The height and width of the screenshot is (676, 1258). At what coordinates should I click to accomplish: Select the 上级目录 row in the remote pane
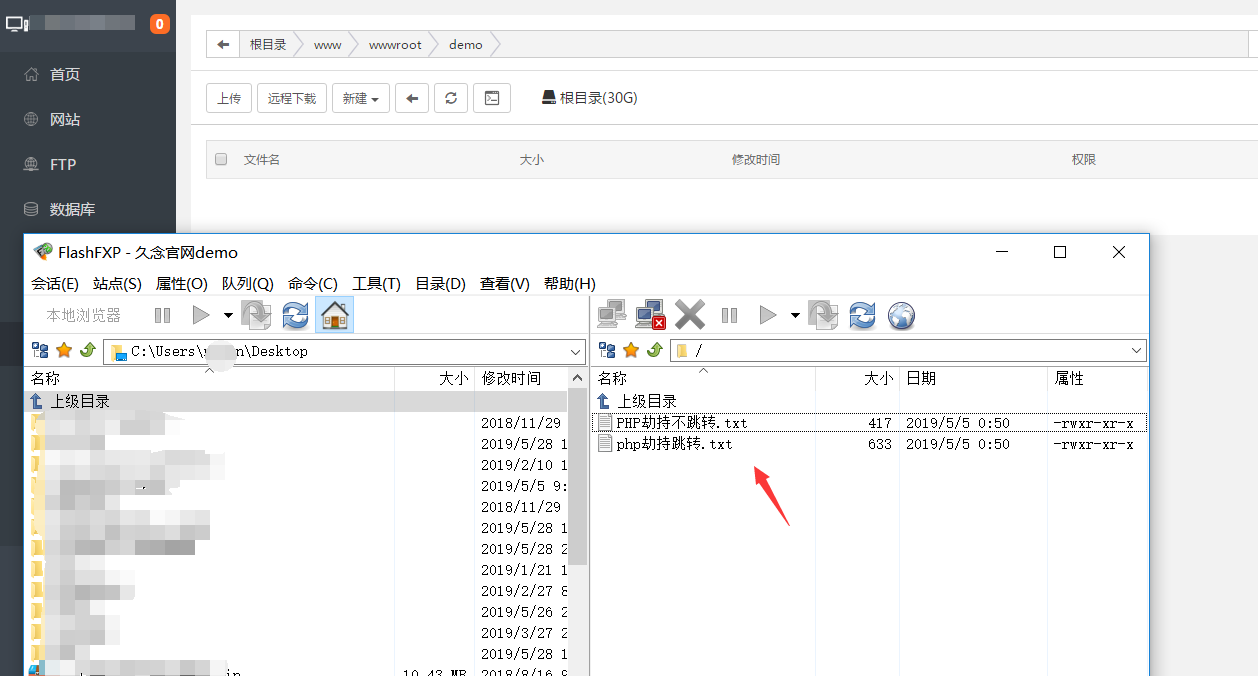[x=870, y=401]
